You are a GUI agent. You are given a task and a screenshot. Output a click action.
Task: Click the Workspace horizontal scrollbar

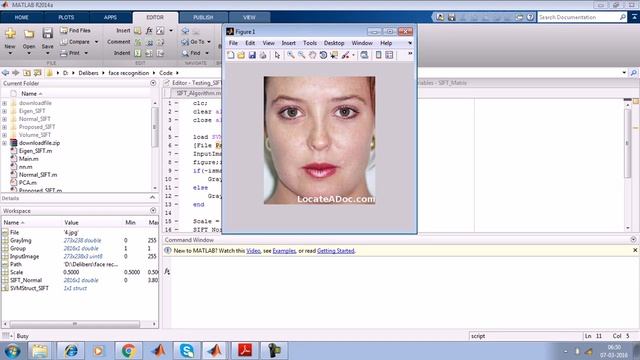[x=75, y=324]
